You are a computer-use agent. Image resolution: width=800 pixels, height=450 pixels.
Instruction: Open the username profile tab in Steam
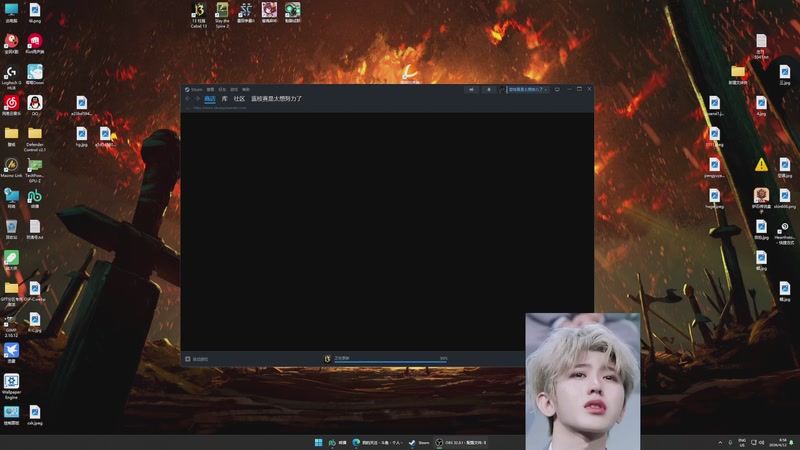[x=277, y=98]
